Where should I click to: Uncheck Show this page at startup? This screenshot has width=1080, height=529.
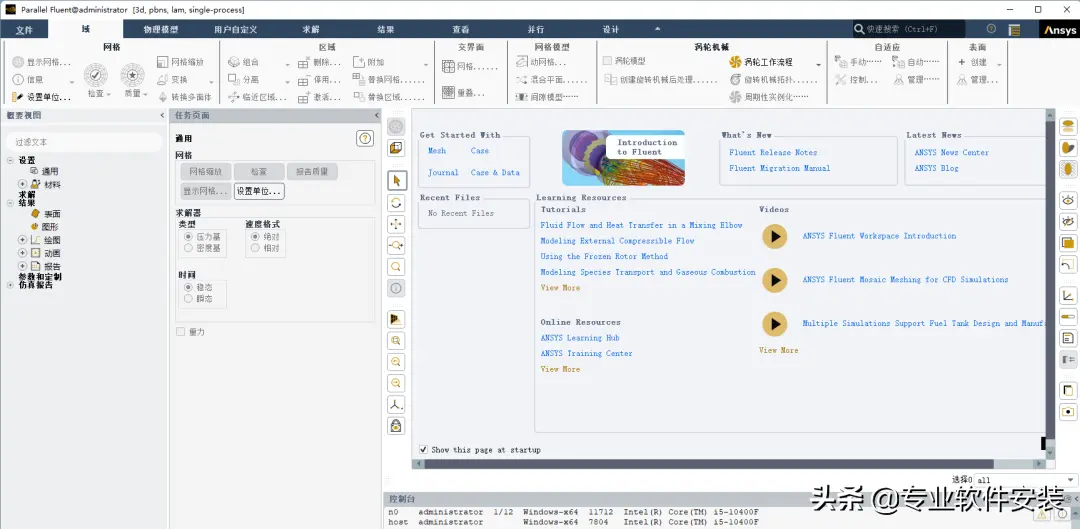click(x=424, y=450)
